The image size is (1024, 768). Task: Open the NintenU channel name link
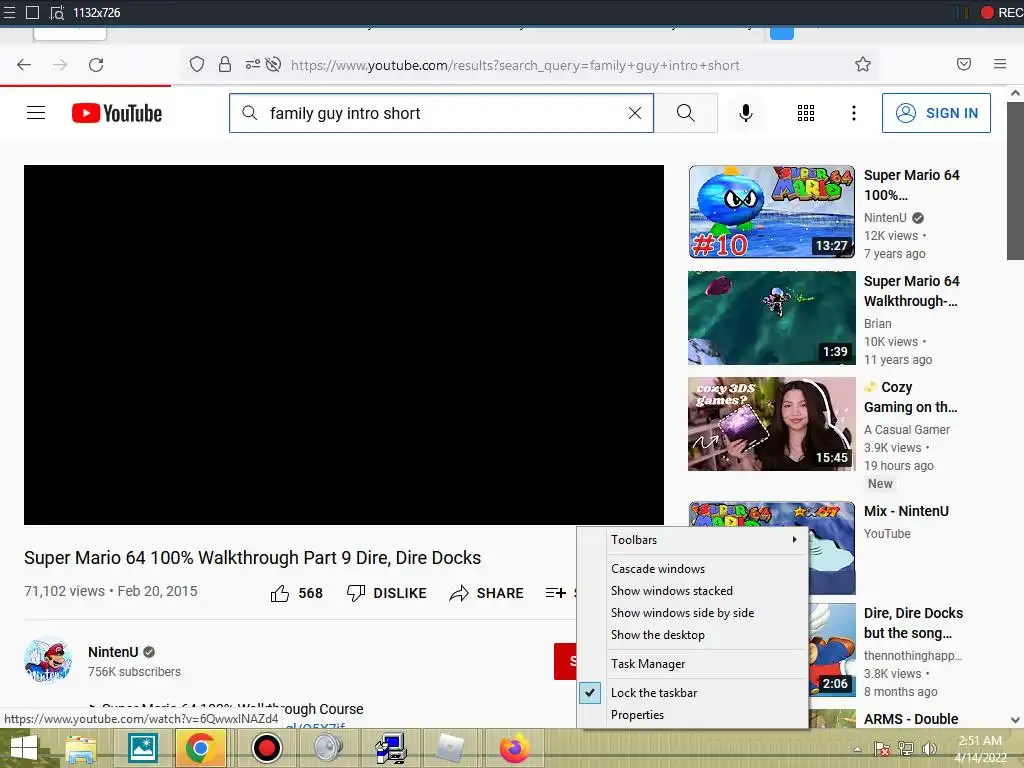(x=113, y=652)
